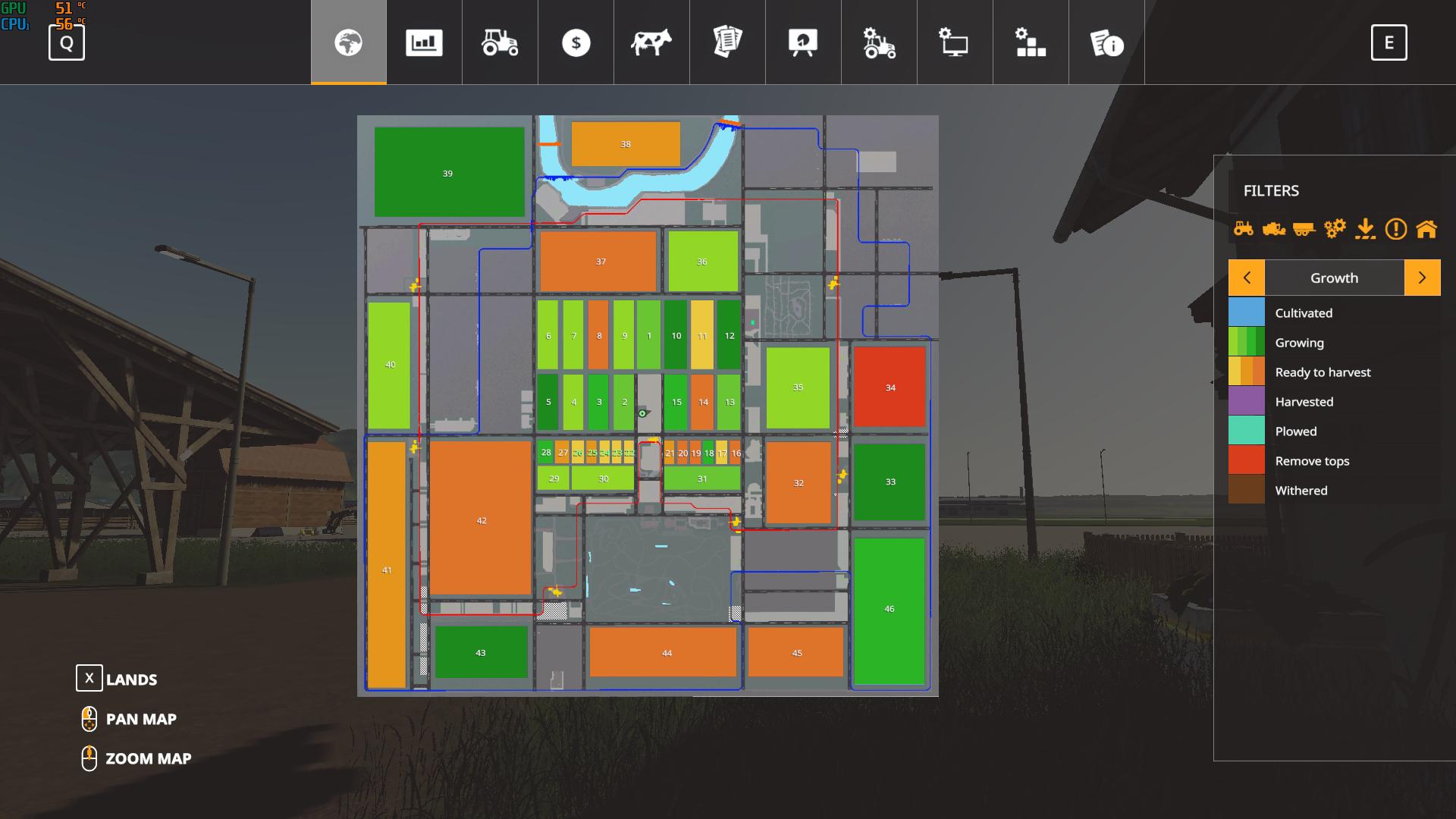The width and height of the screenshot is (1456, 819).
Task: Open the Animals cow icon page
Action: point(651,42)
